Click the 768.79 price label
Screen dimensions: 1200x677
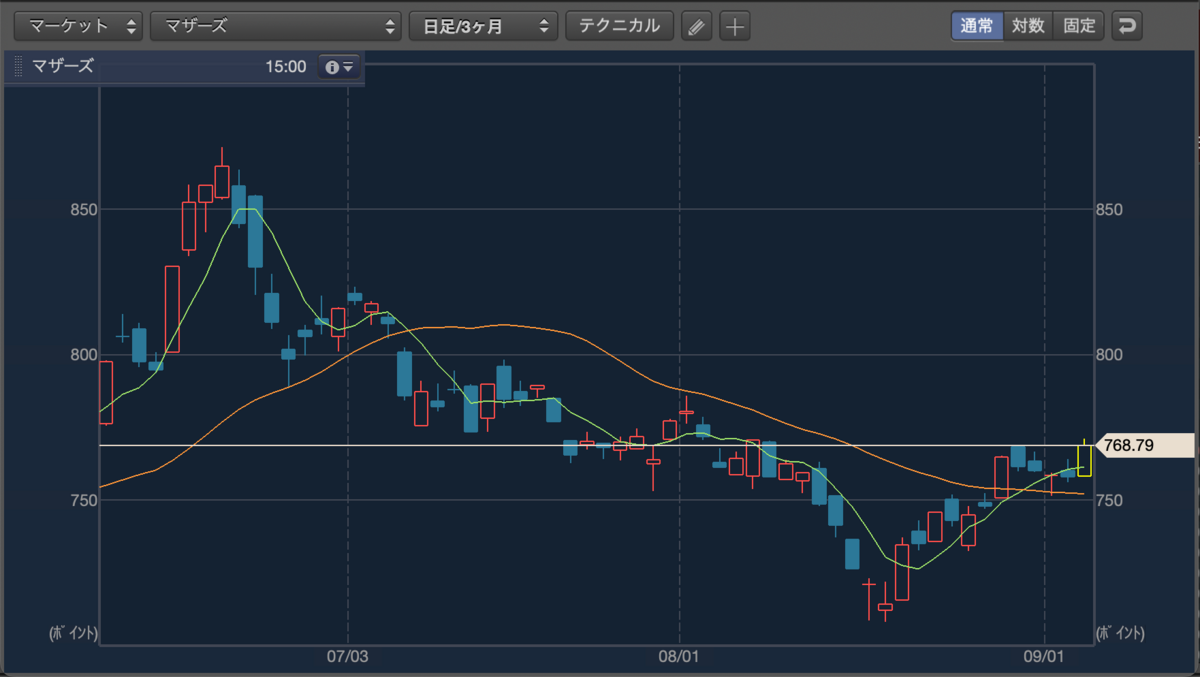(1147, 446)
